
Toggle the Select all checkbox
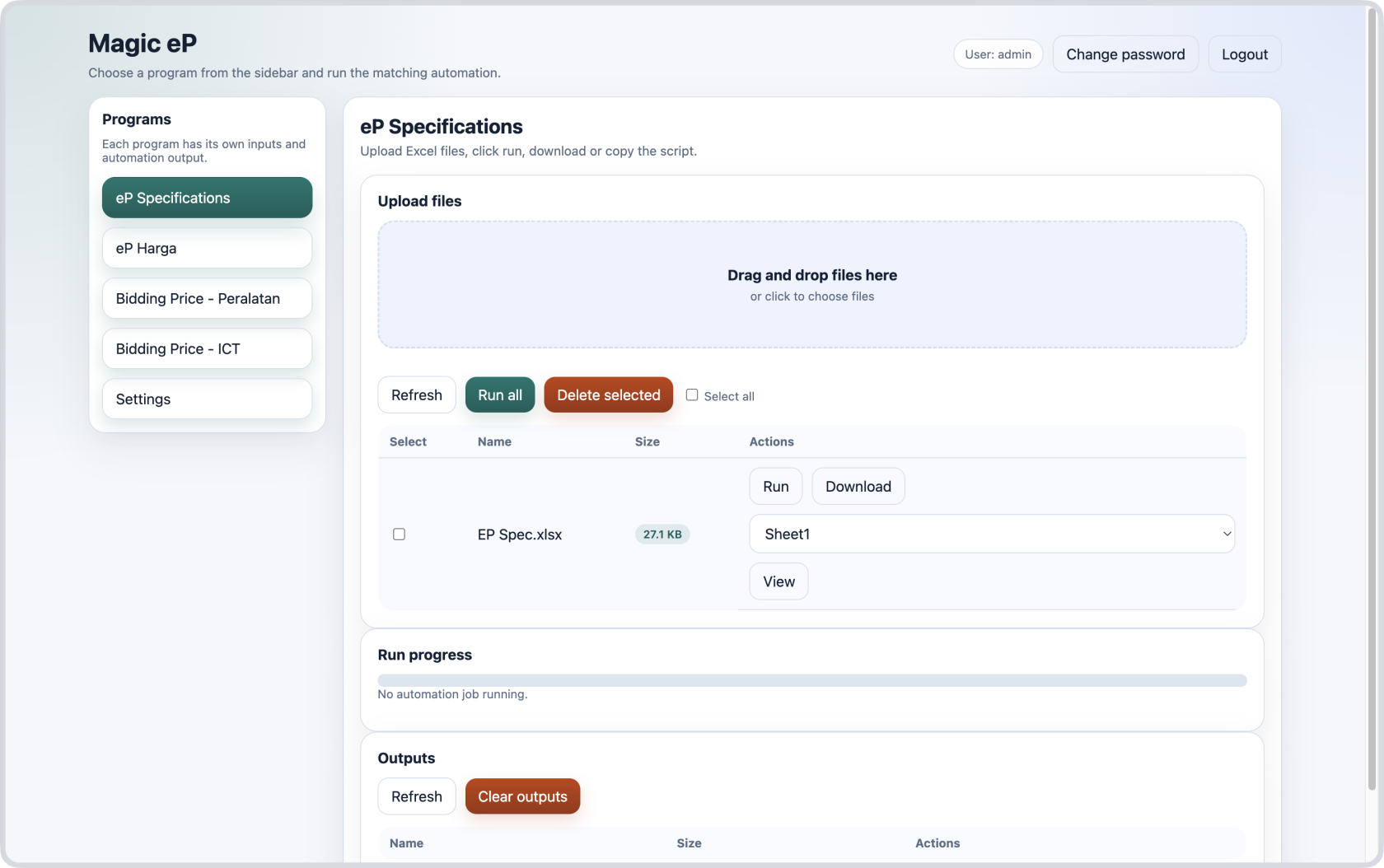(692, 395)
